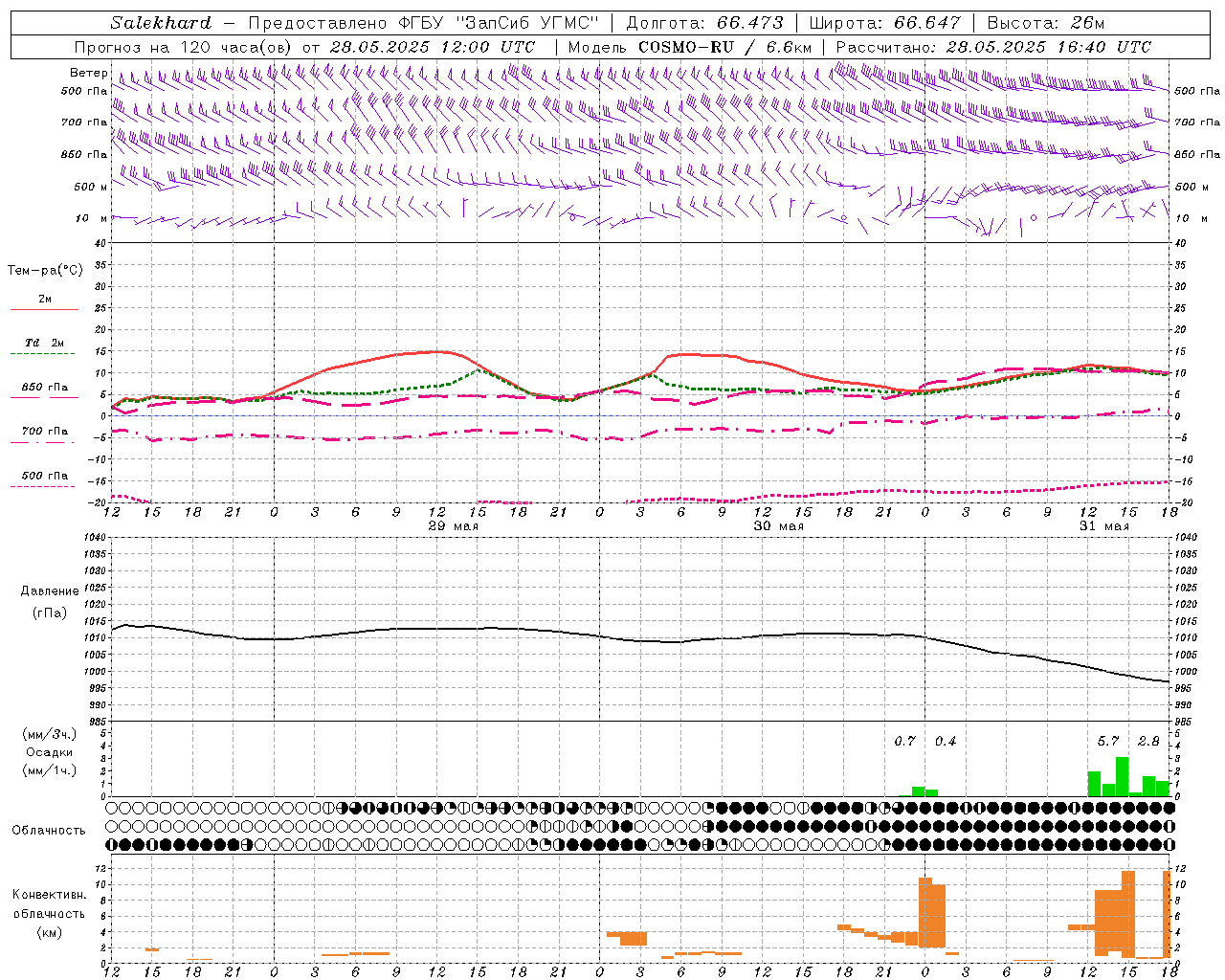Click the start time 28.05.2025 12:00 UTC

tap(433, 47)
